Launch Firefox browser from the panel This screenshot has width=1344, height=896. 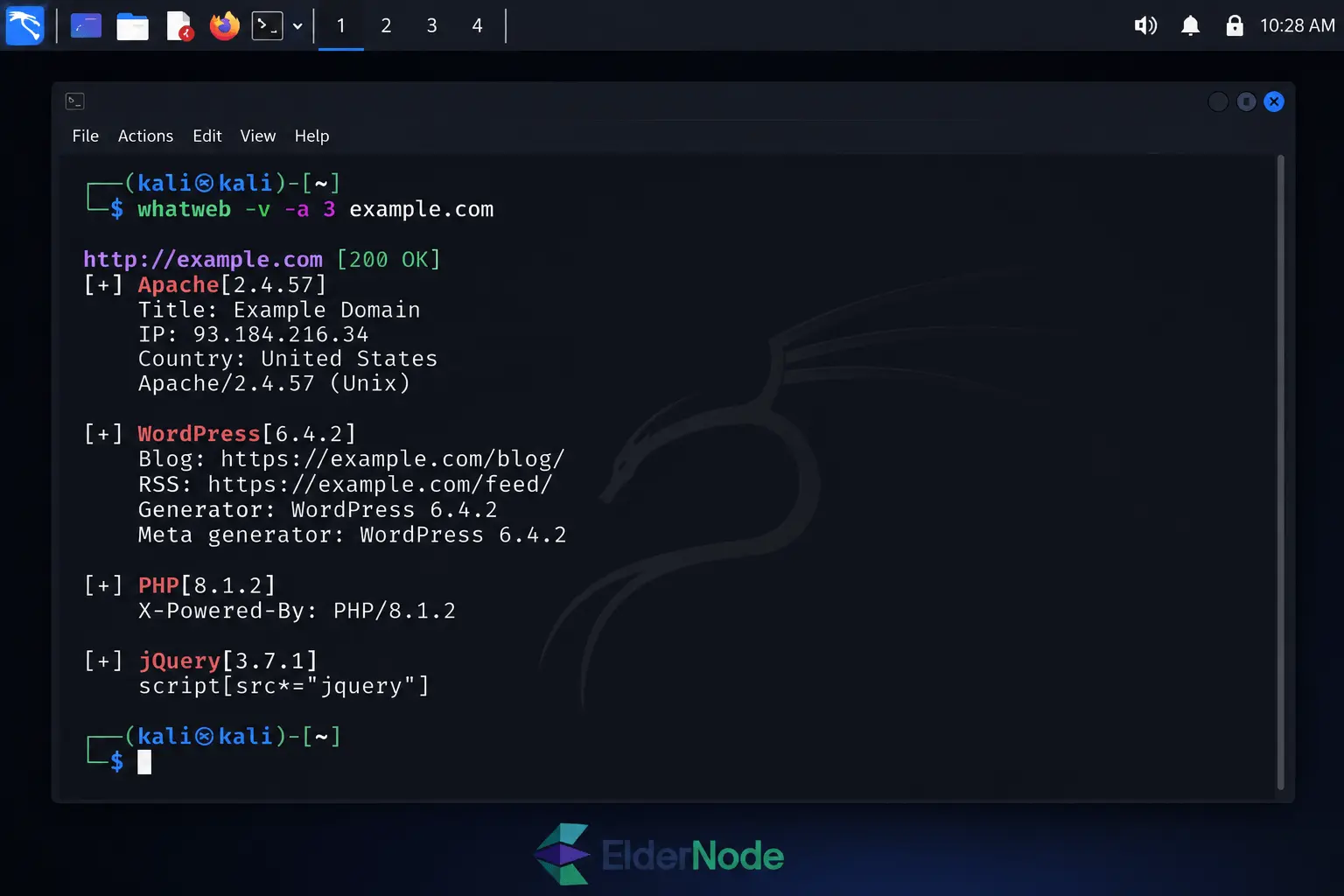[225, 26]
